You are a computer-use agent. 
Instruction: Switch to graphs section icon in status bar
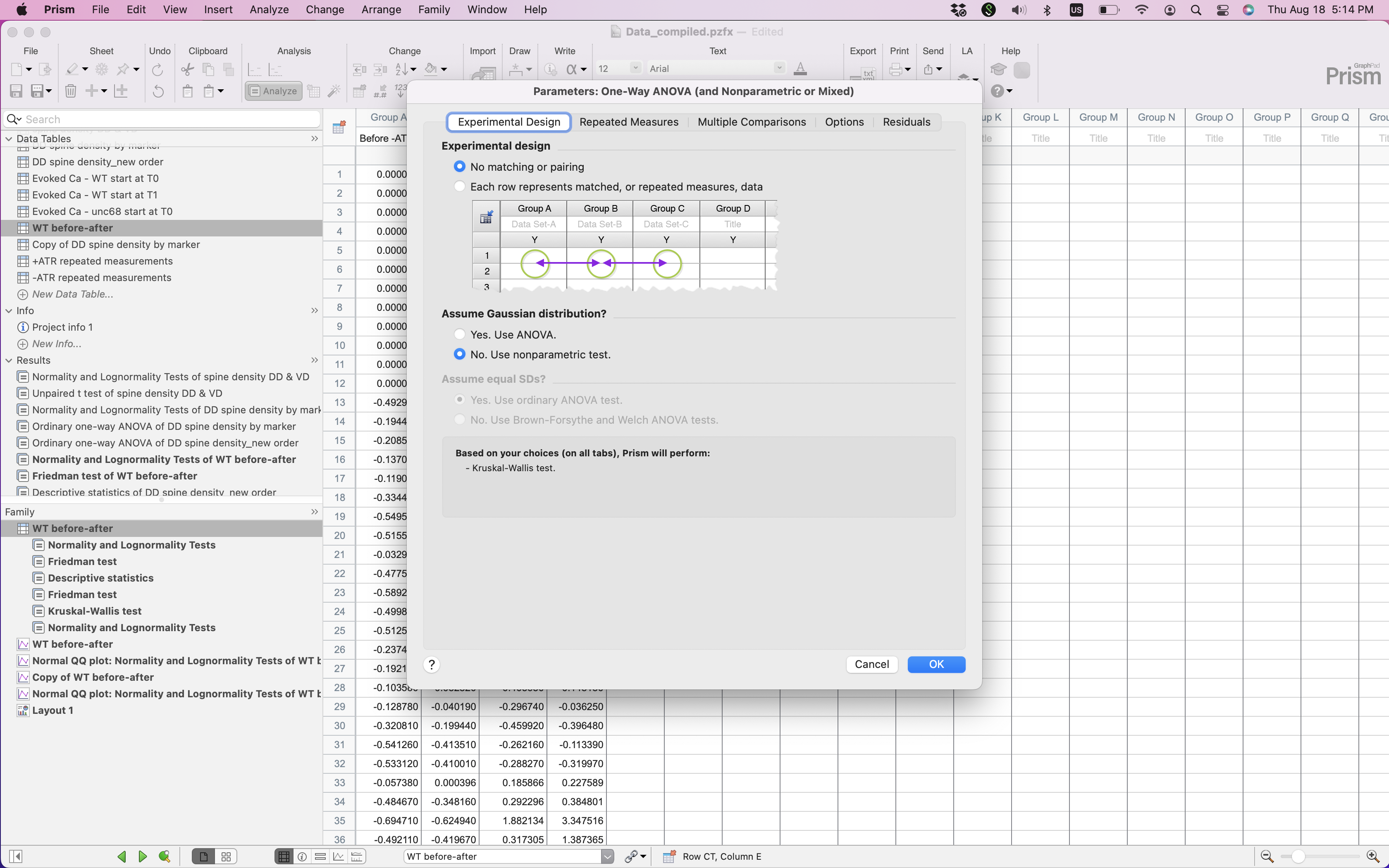click(339, 856)
